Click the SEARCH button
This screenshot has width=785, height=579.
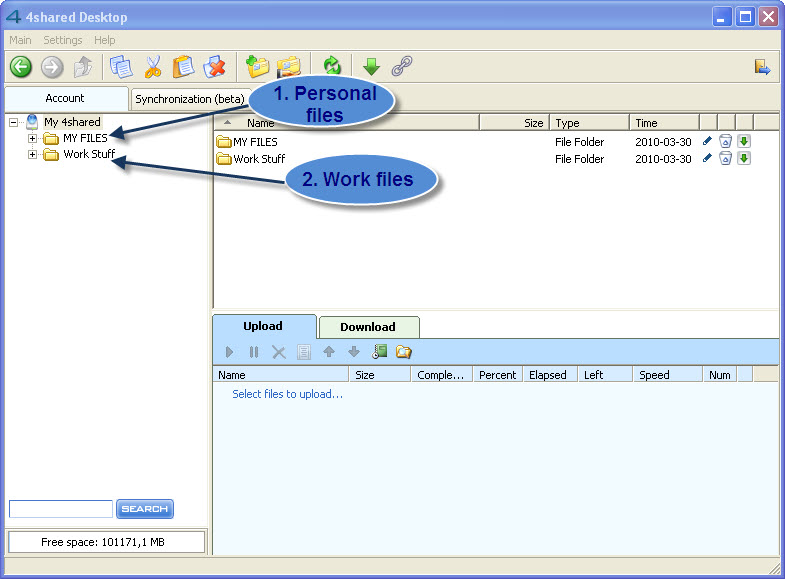[x=145, y=509]
